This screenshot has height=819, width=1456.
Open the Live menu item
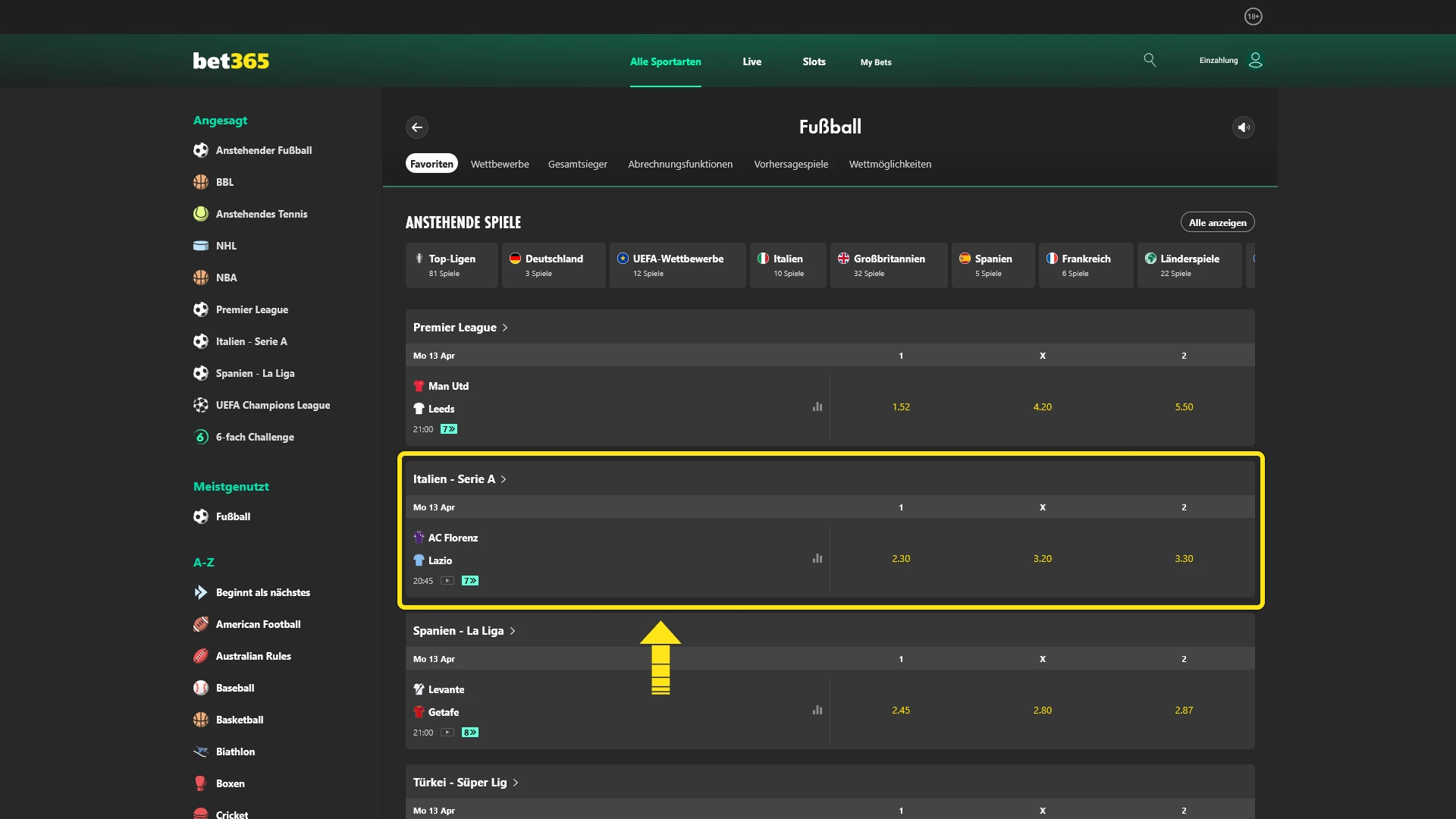tap(752, 62)
